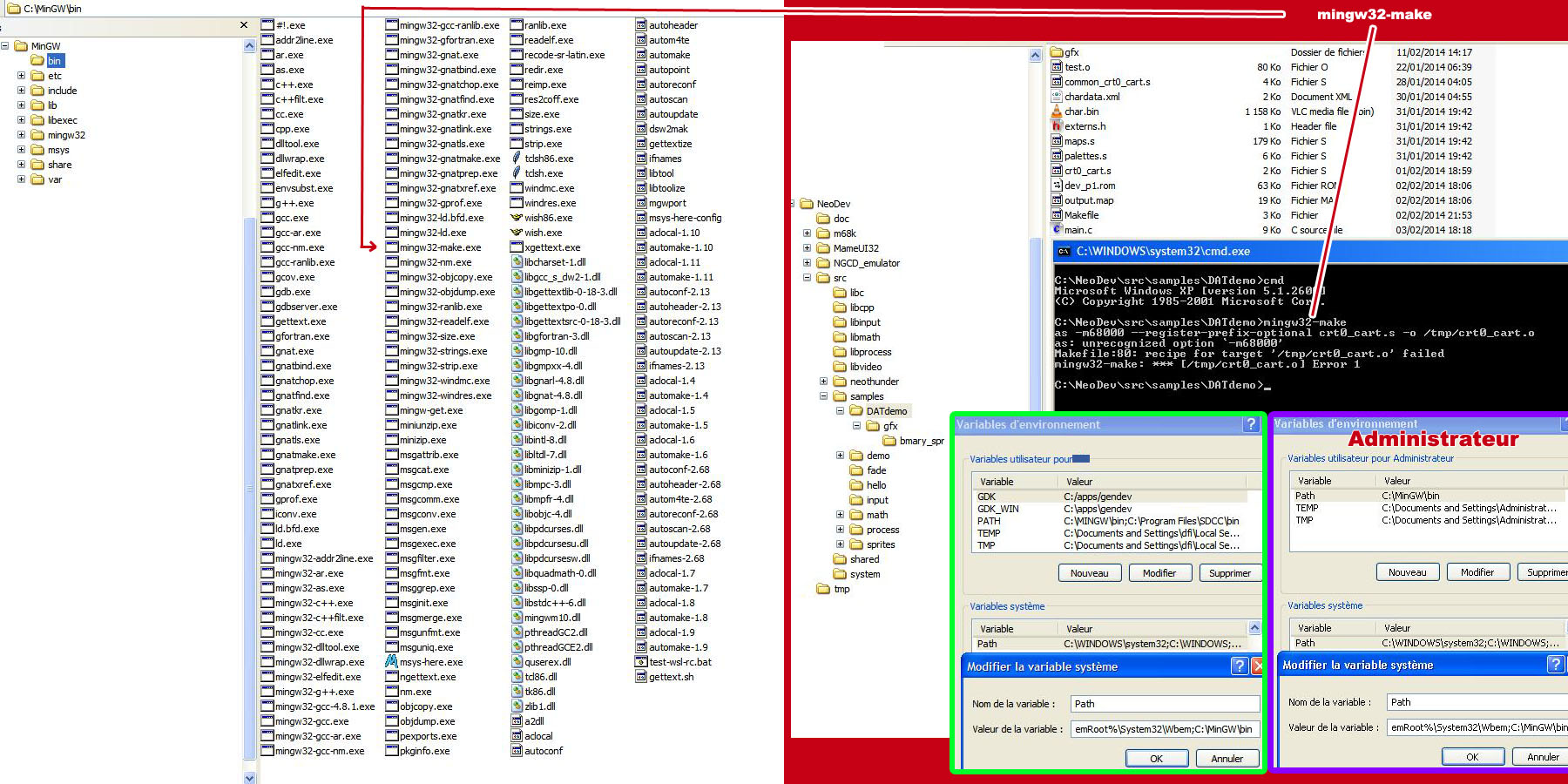The height and width of the screenshot is (784, 1568).
Task: Click the tclsh86.exe feather icon
Action: click(x=517, y=159)
